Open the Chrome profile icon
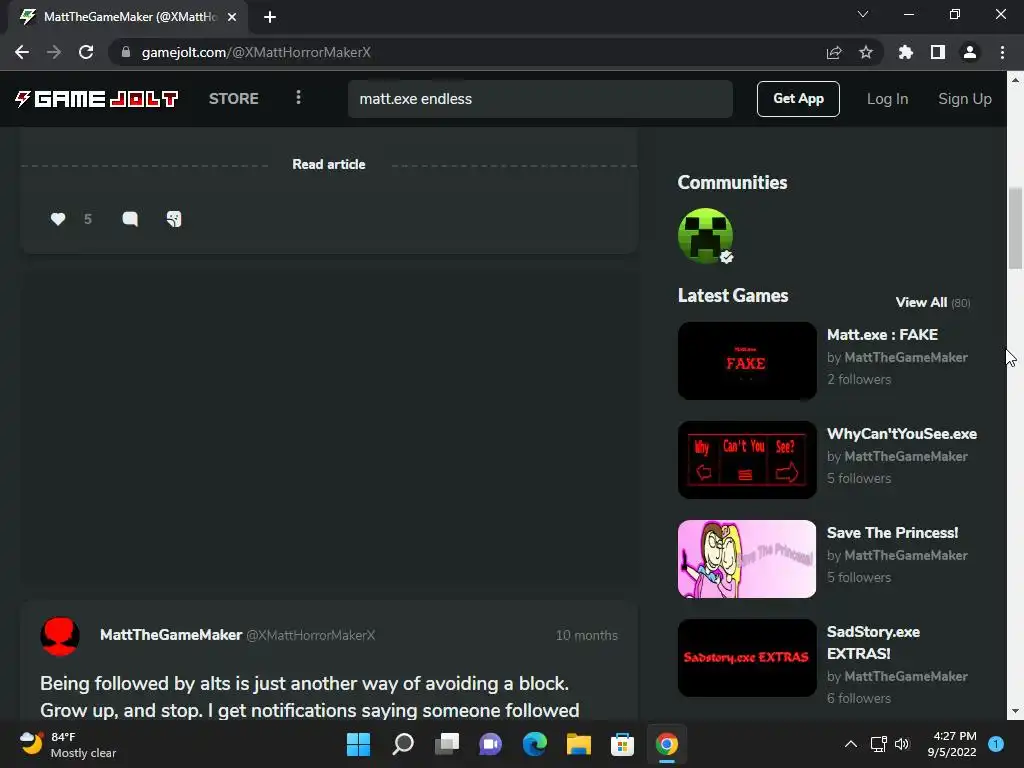Viewport: 1024px width, 768px height. pos(970,52)
